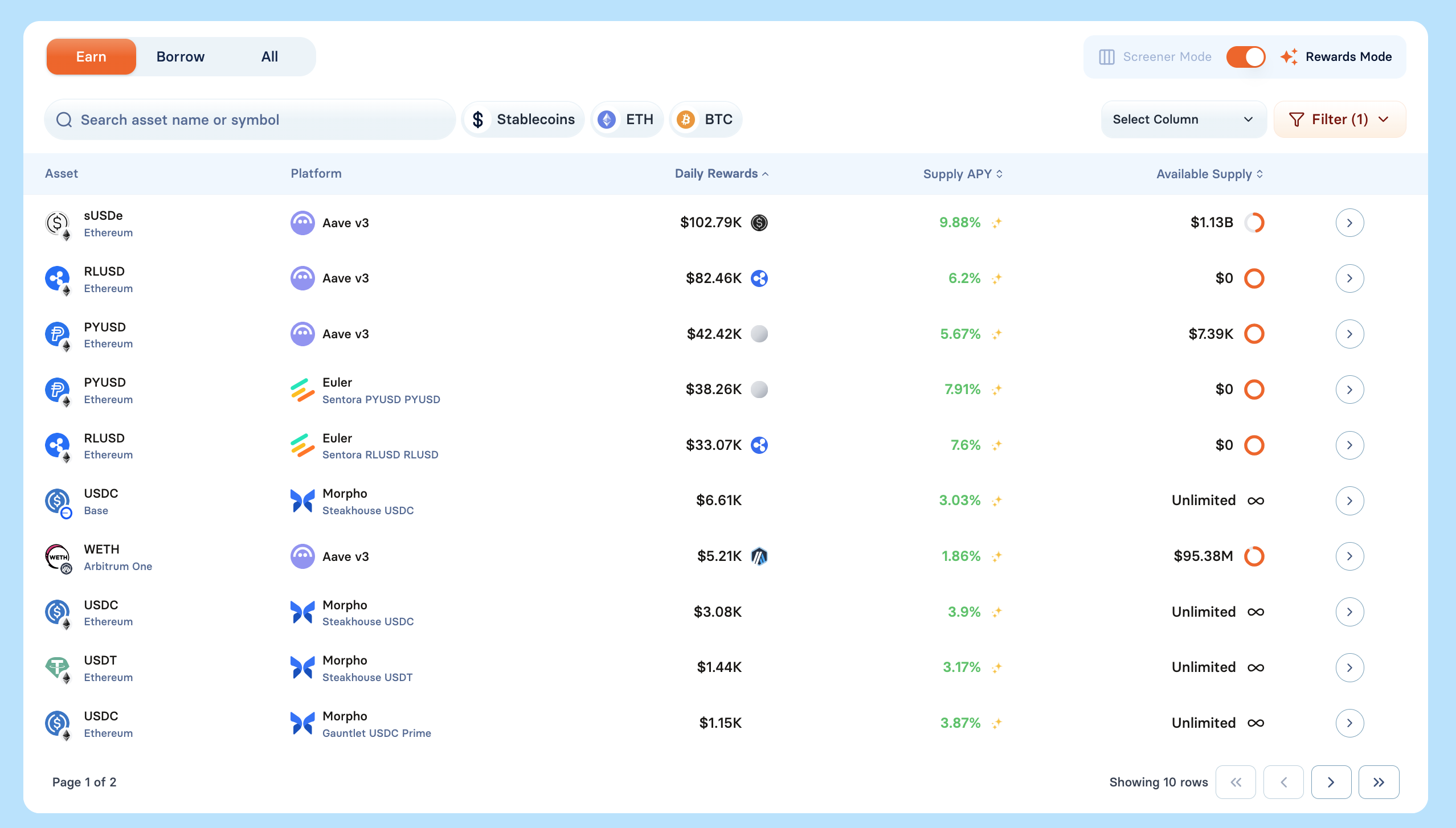Toggle the ETH filter chip
1456x828 pixels.
tap(627, 120)
